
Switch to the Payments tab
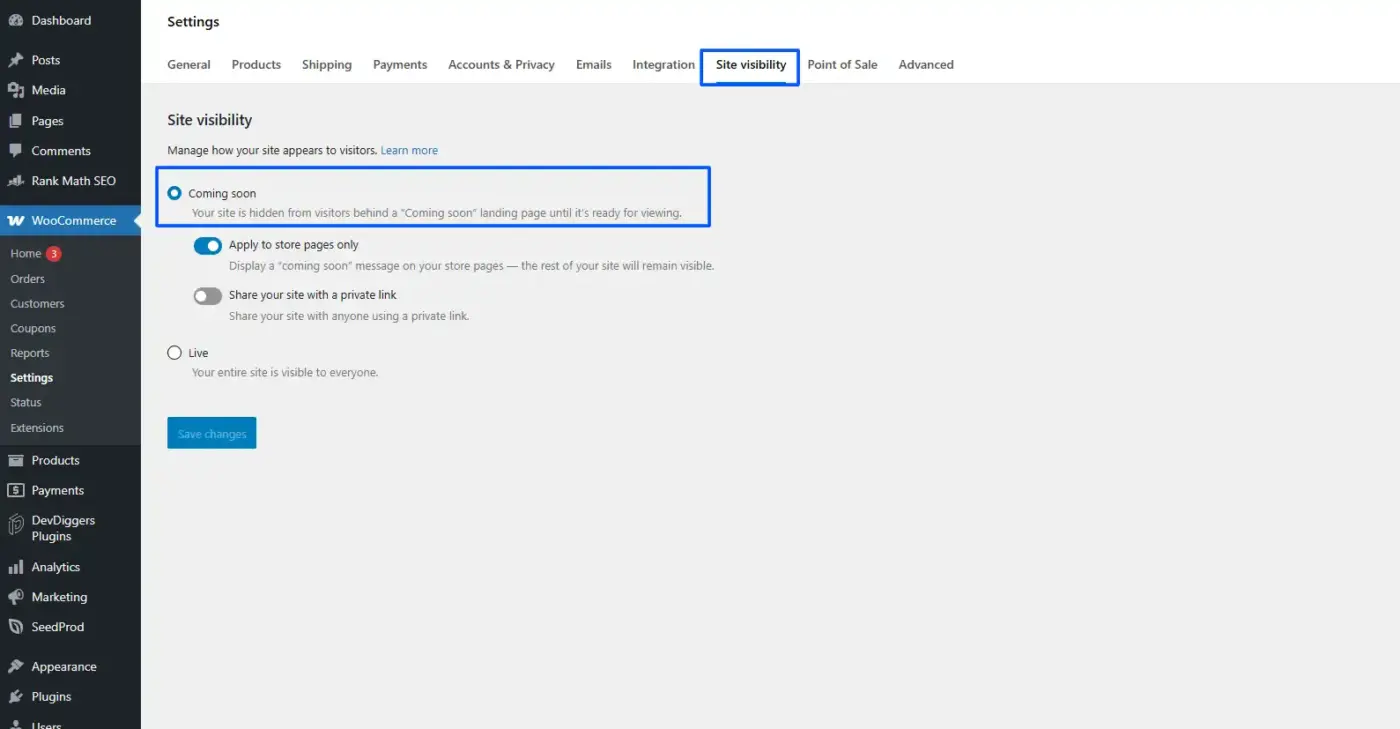point(400,65)
